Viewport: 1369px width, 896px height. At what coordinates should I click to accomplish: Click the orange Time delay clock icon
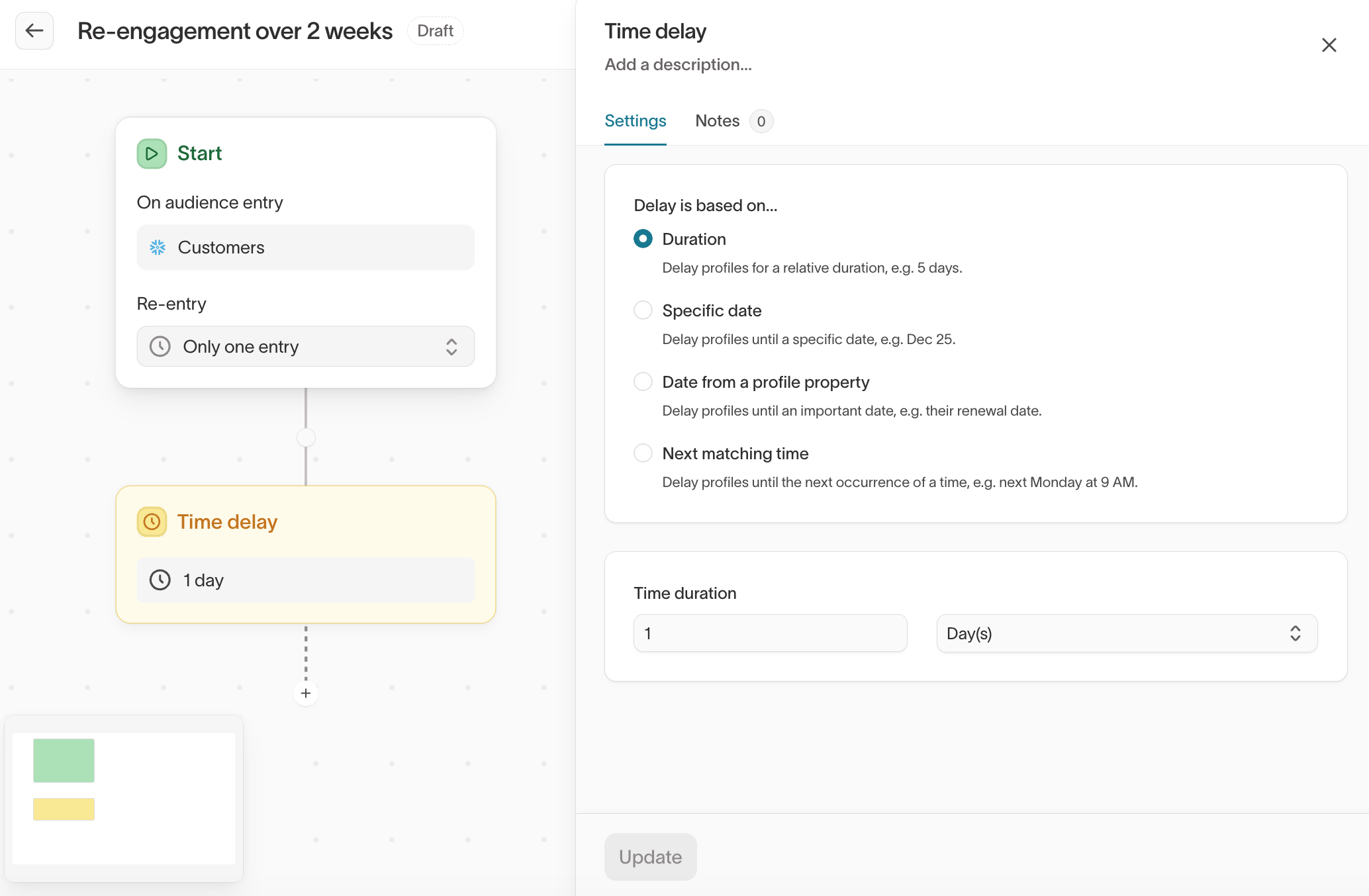[152, 522]
